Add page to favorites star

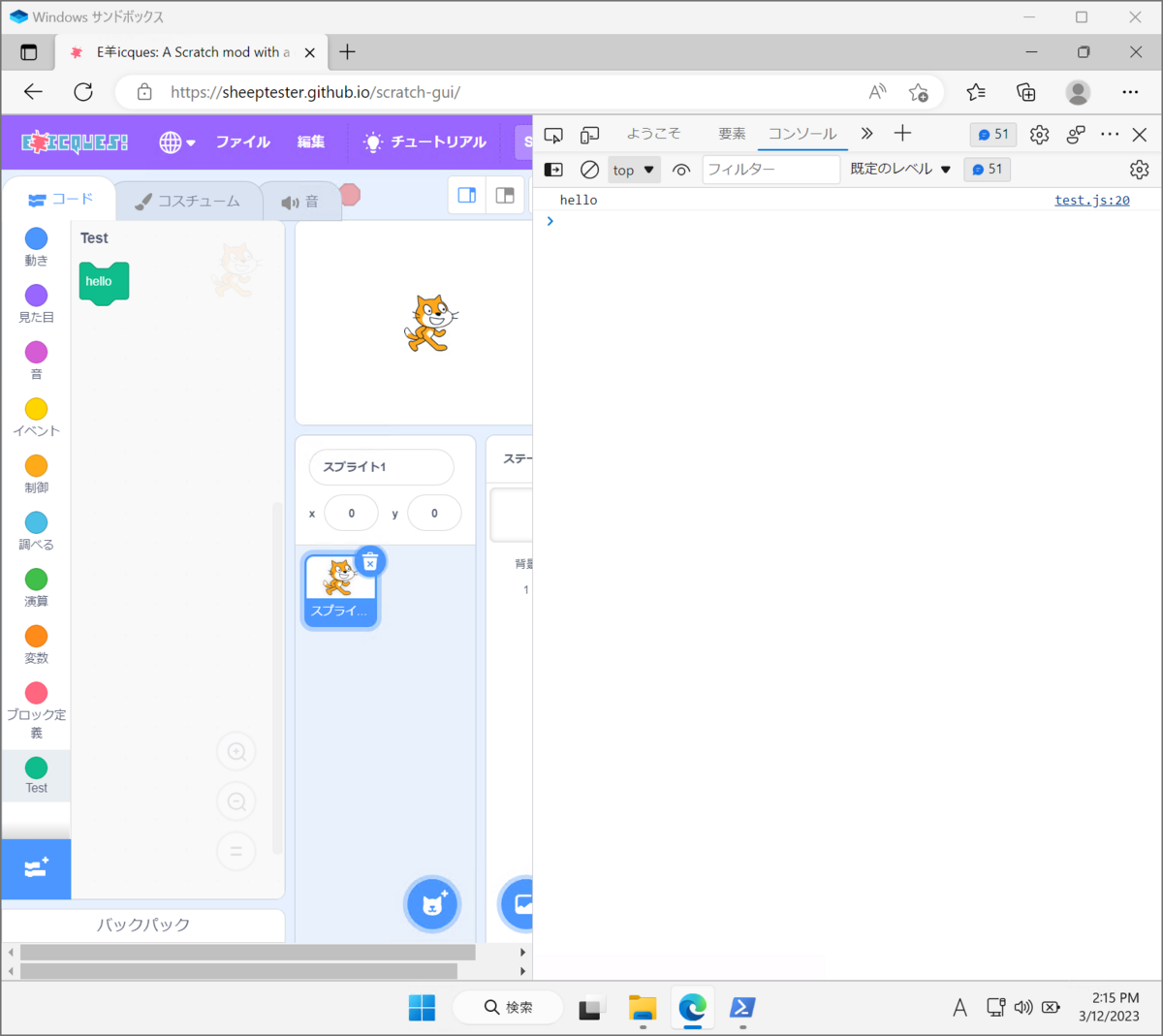tap(918, 92)
